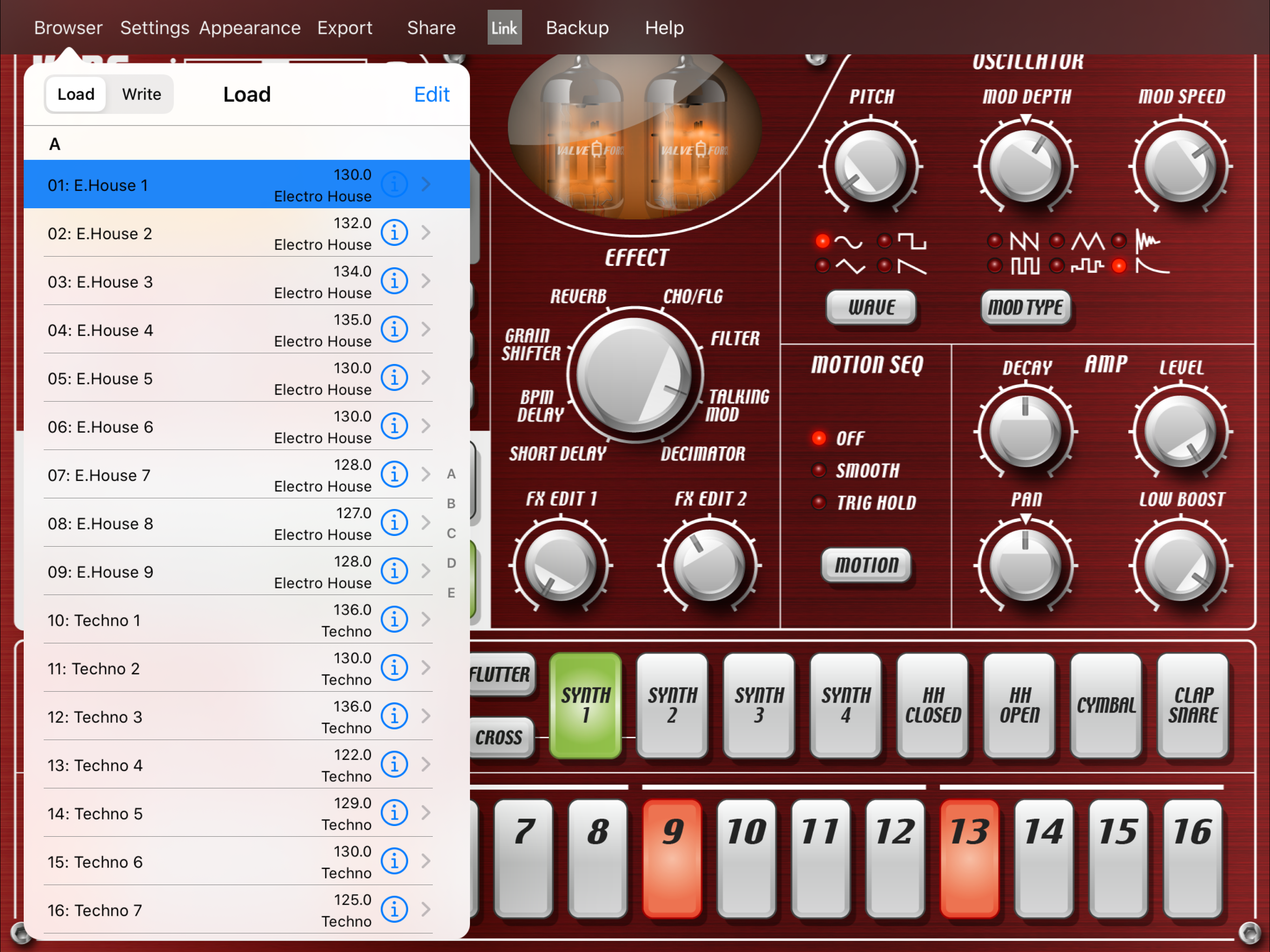This screenshot has width=1270, height=952.
Task: Jump to index letter C
Action: coord(451,534)
